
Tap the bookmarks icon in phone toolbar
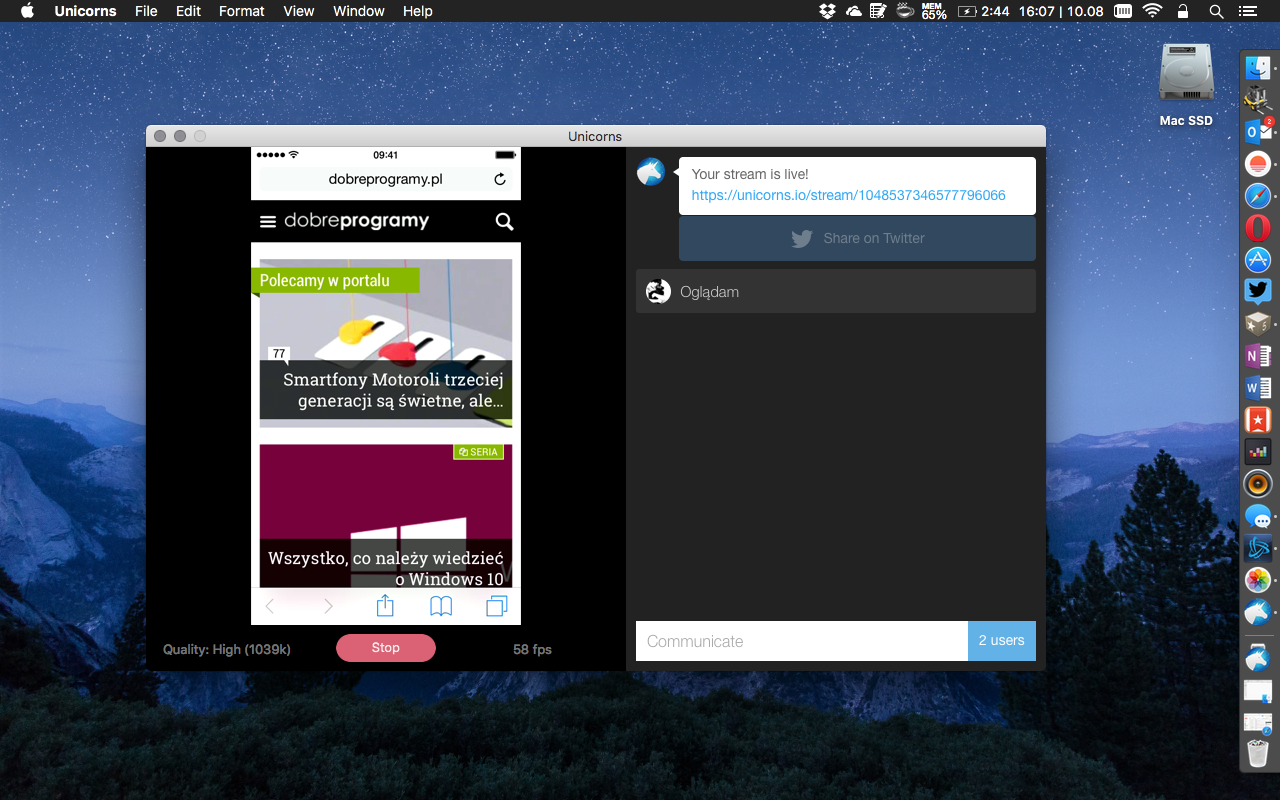pos(441,606)
